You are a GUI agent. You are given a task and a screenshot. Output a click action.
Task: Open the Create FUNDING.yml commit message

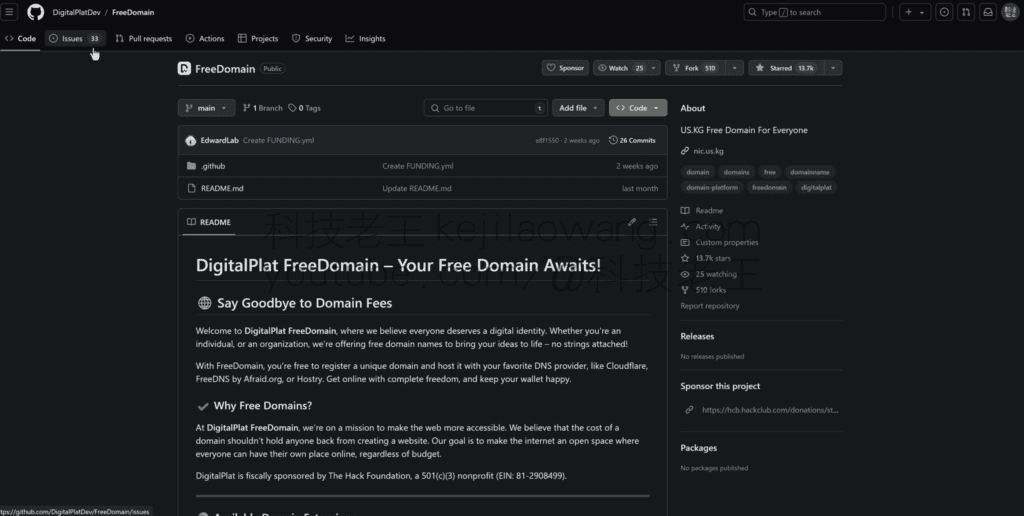coord(278,140)
